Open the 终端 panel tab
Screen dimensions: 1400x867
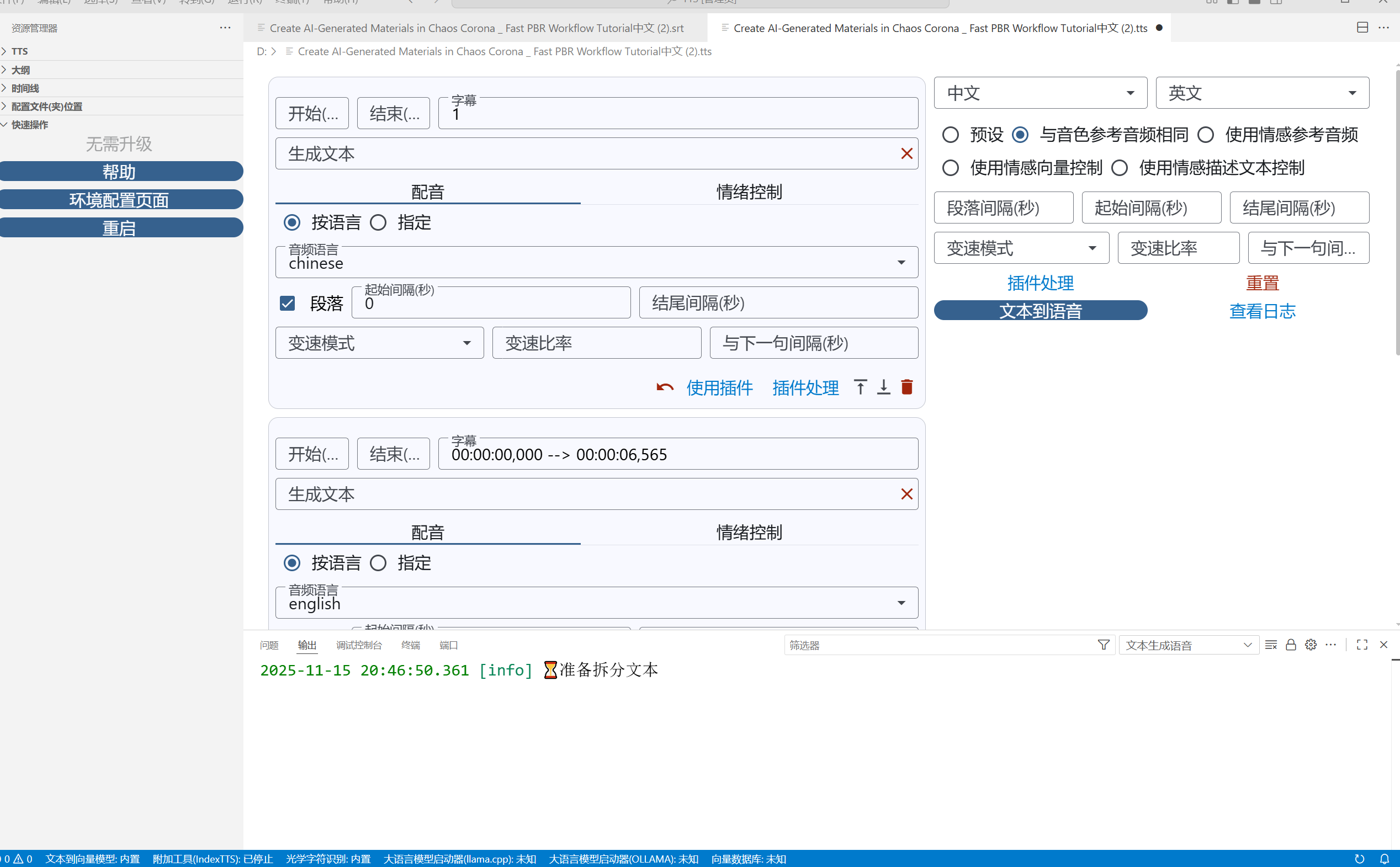[x=410, y=645]
